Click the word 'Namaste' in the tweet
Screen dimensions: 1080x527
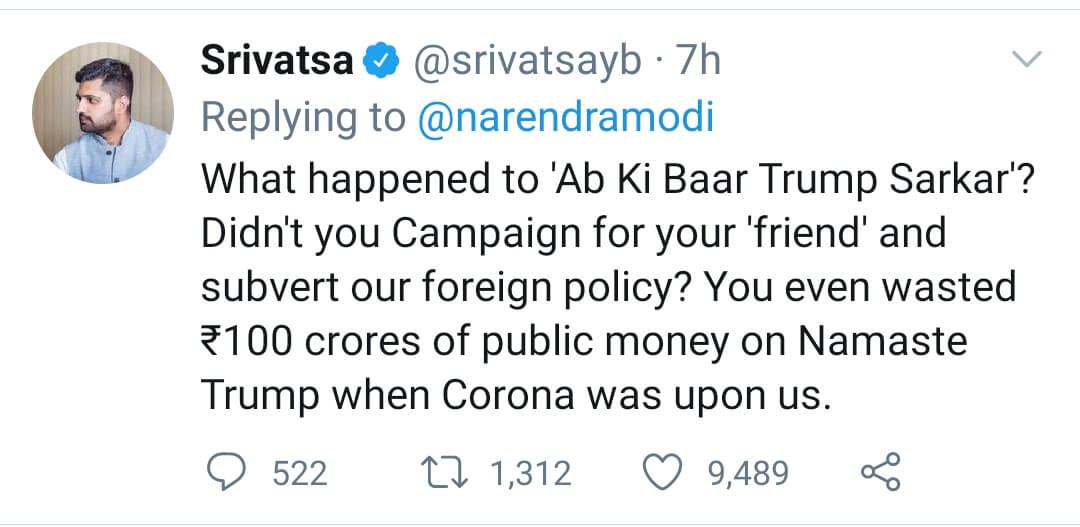click(x=881, y=342)
